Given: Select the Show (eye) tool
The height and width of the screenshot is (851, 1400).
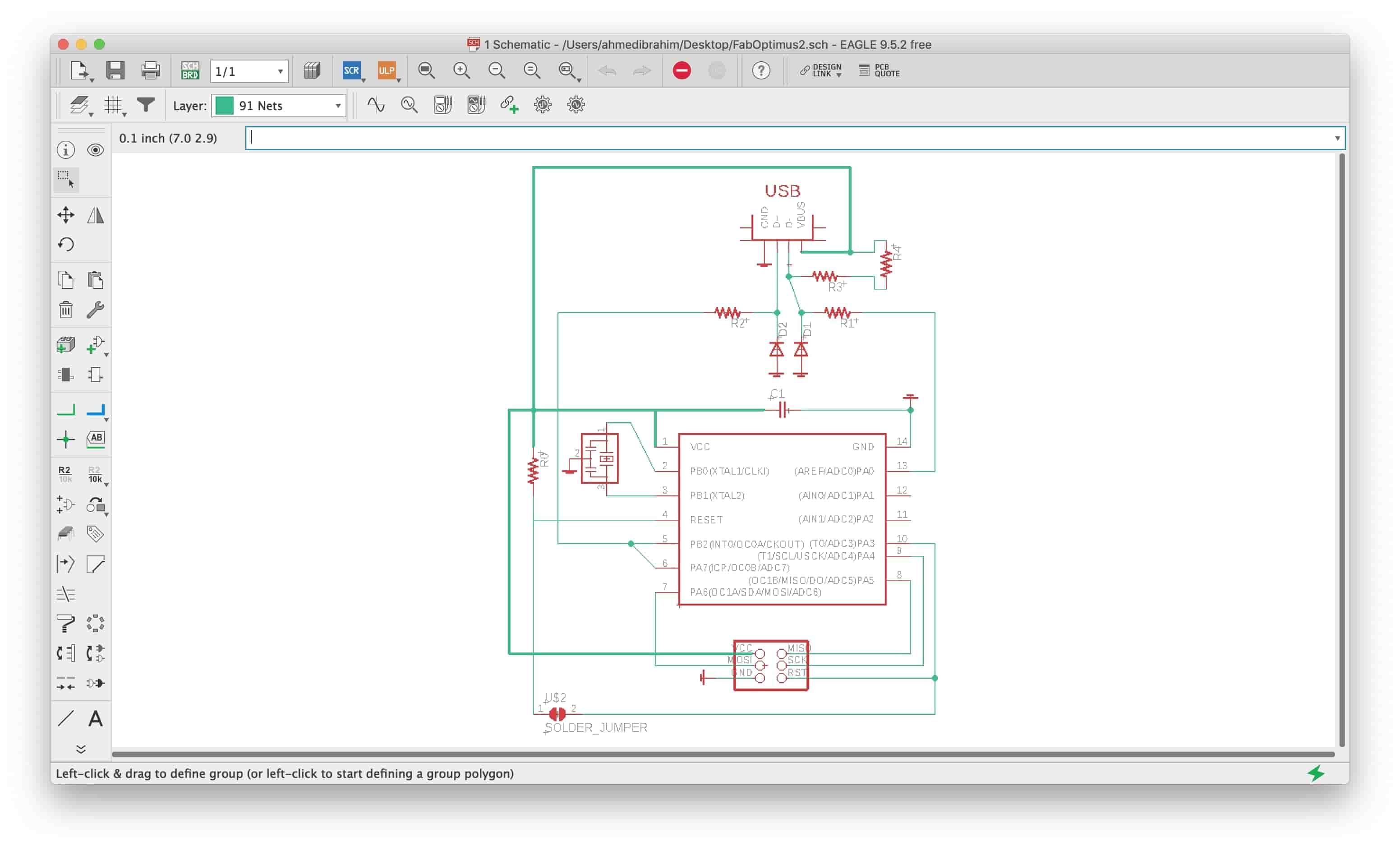Looking at the screenshot, I should point(96,150).
